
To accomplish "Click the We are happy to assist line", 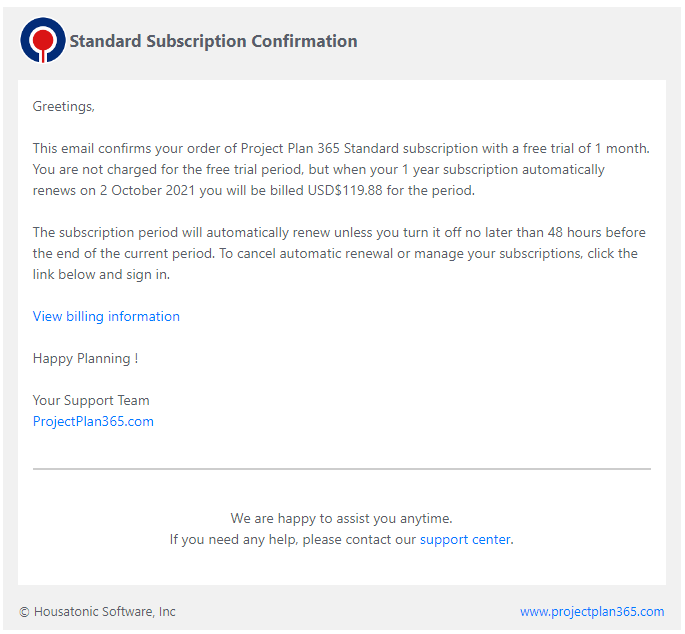I will tap(342, 518).
